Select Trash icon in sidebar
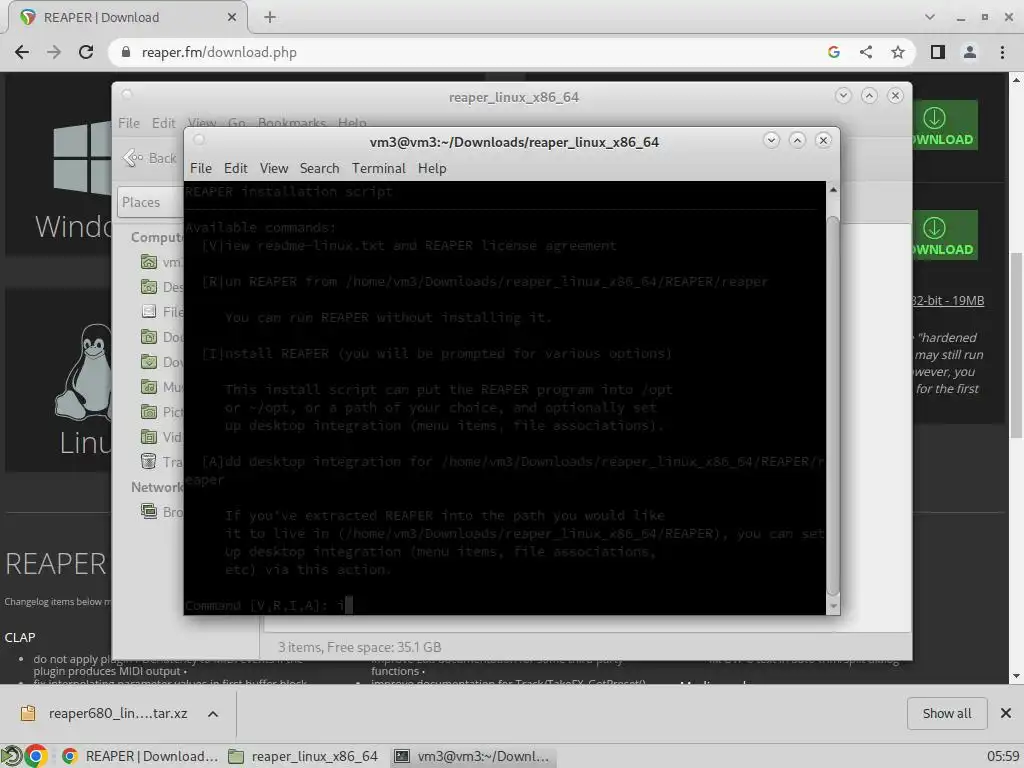This screenshot has height=768, width=1024. [x=149, y=461]
